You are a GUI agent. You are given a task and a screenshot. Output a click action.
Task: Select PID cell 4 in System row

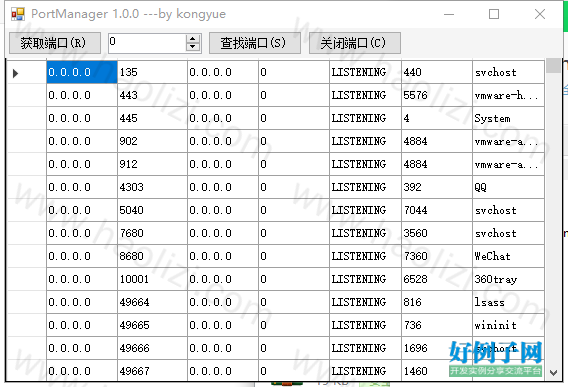coord(437,118)
